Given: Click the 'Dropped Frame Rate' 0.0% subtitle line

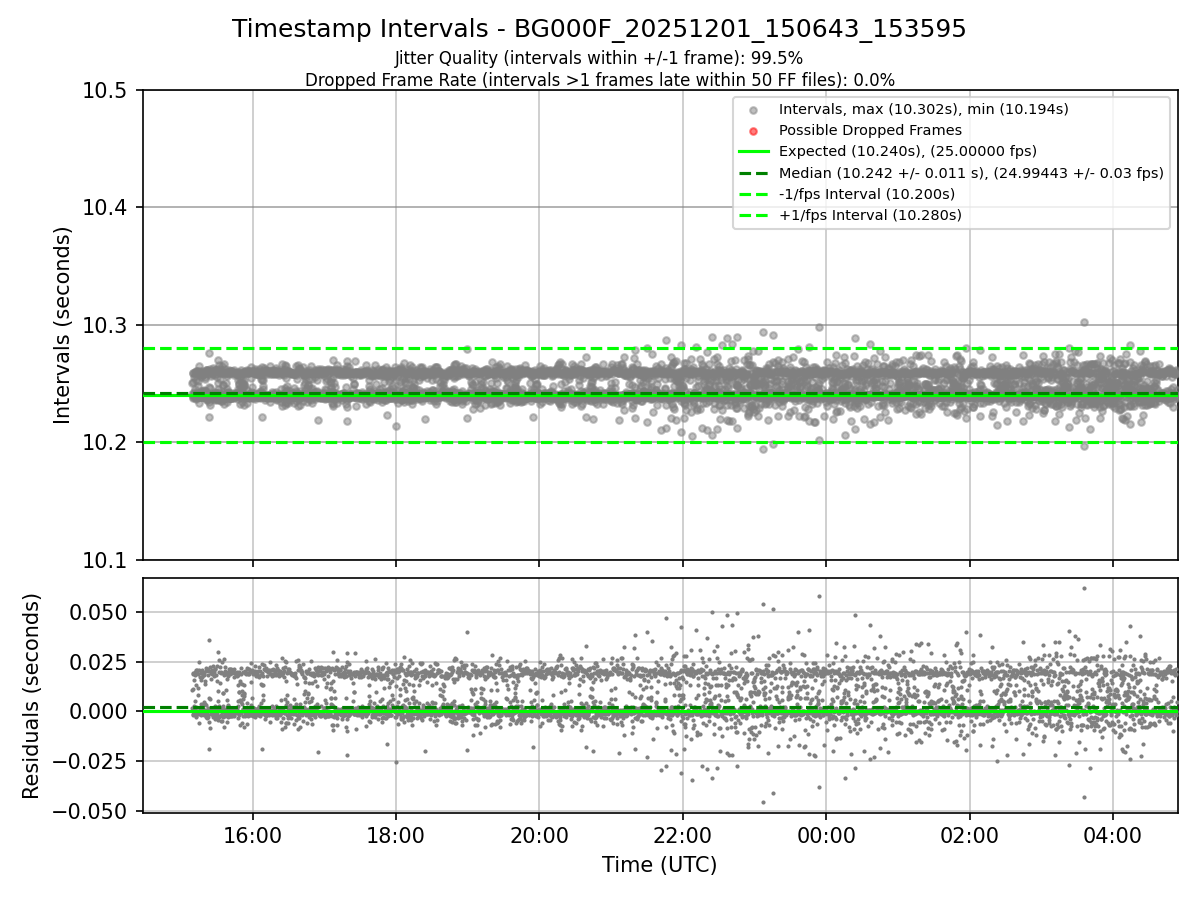Looking at the screenshot, I should 599,80.
